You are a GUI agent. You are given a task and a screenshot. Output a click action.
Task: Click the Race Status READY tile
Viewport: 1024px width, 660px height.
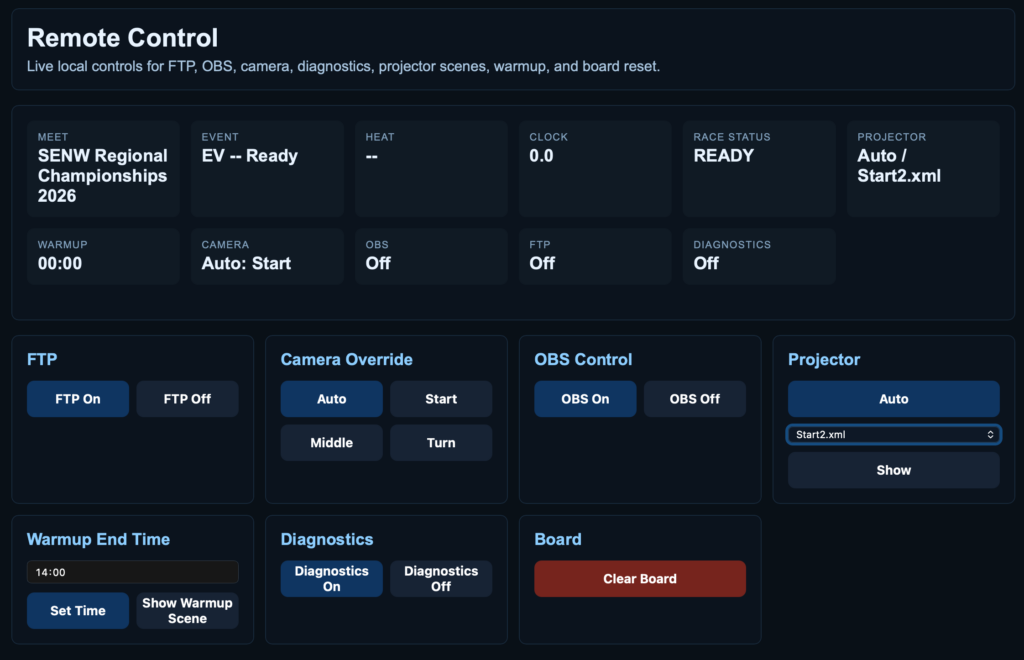click(x=759, y=169)
